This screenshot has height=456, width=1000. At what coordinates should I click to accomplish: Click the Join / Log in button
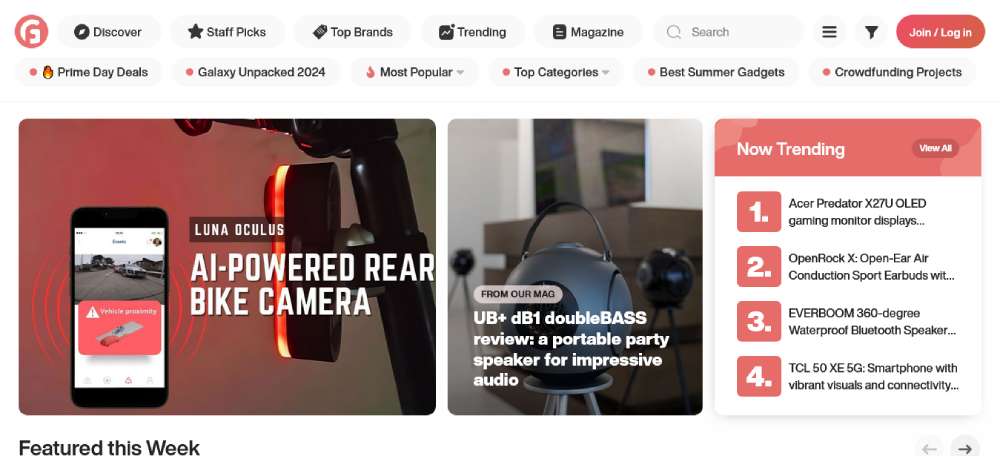click(x=940, y=32)
